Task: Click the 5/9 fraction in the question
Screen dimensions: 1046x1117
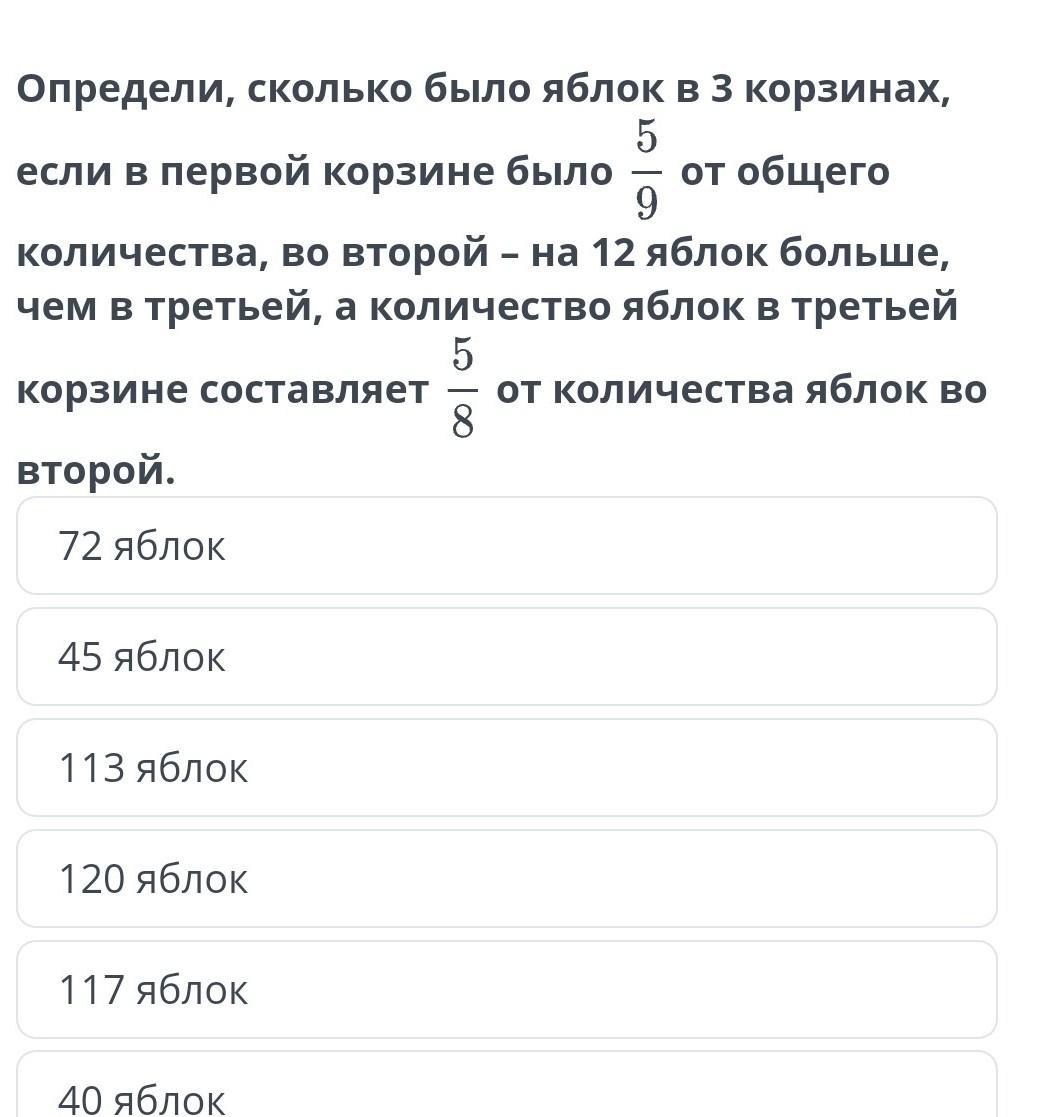Action: [646, 172]
